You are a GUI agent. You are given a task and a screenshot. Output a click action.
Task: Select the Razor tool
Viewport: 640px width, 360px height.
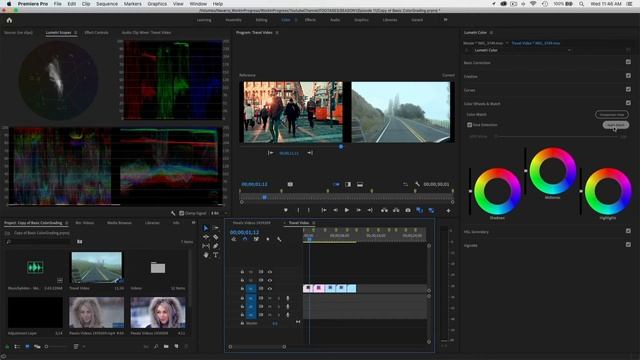pyautogui.click(x=216, y=237)
